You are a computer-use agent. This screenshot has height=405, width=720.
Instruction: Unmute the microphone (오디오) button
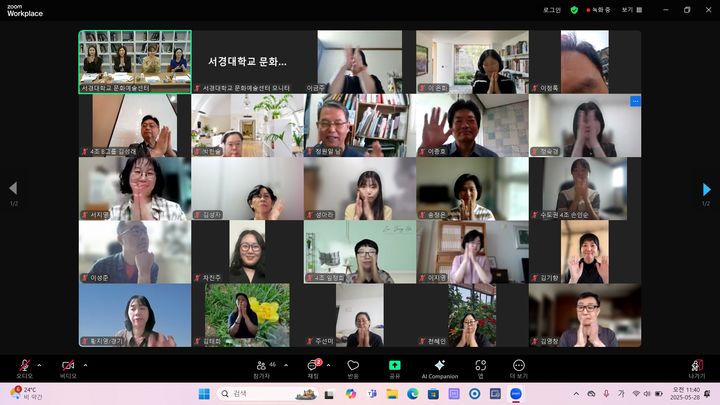24,366
